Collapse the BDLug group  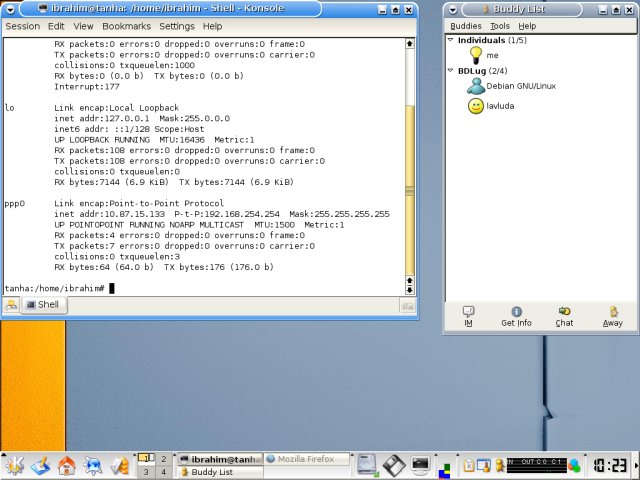pos(451,71)
